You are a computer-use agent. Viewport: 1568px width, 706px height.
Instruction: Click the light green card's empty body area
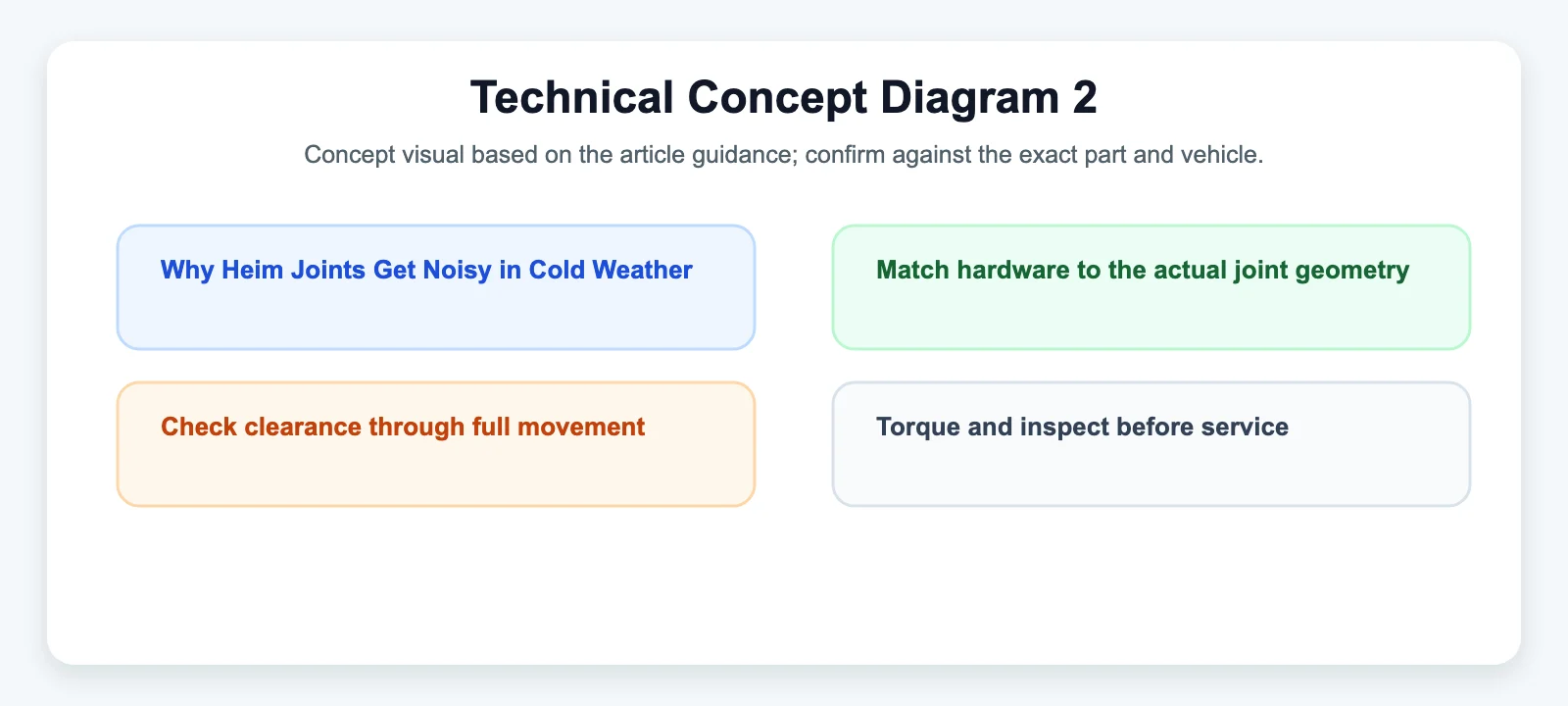click(1151, 318)
